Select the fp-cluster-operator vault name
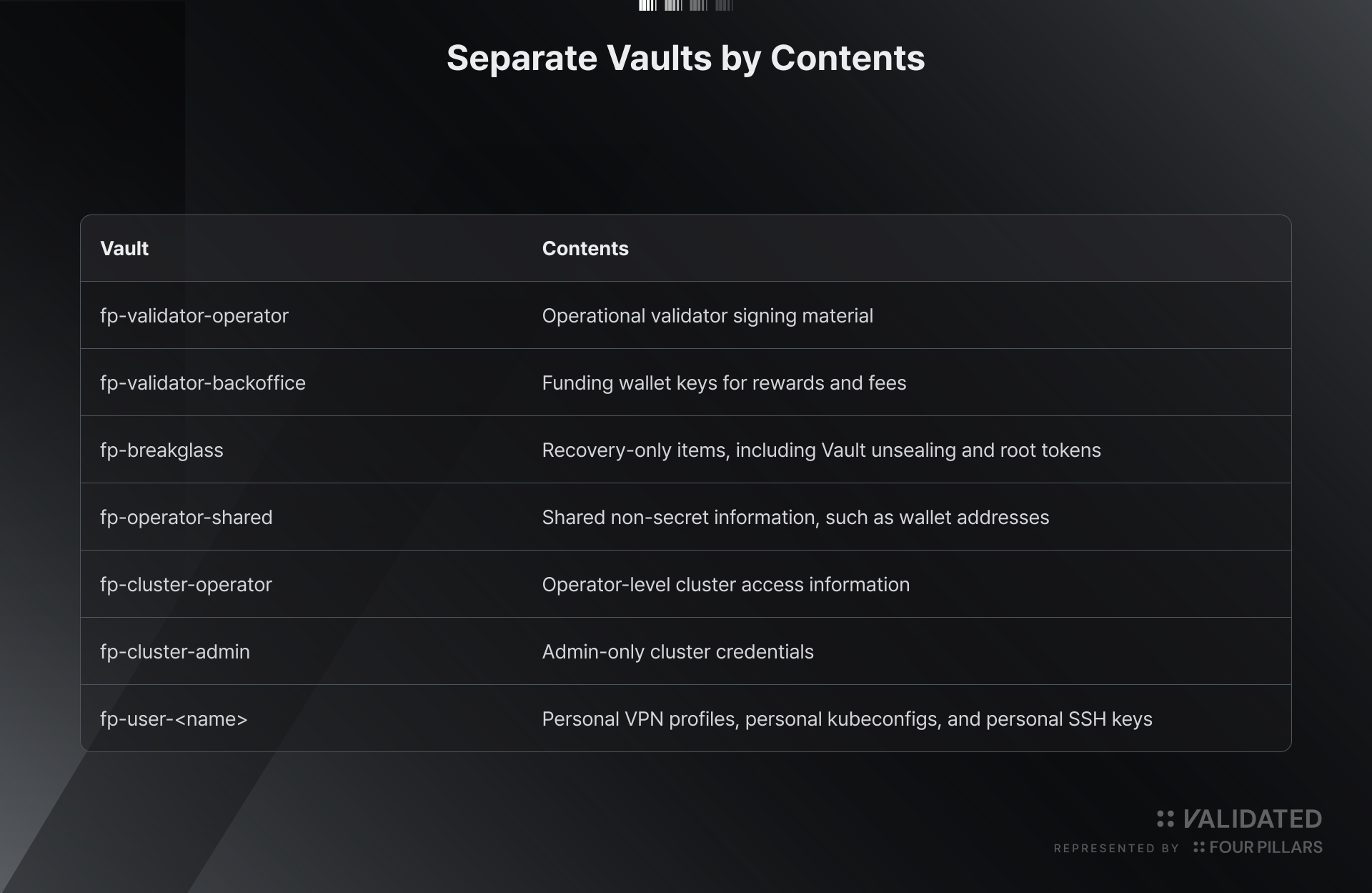Screen dimensions: 1372x893 click(x=186, y=584)
